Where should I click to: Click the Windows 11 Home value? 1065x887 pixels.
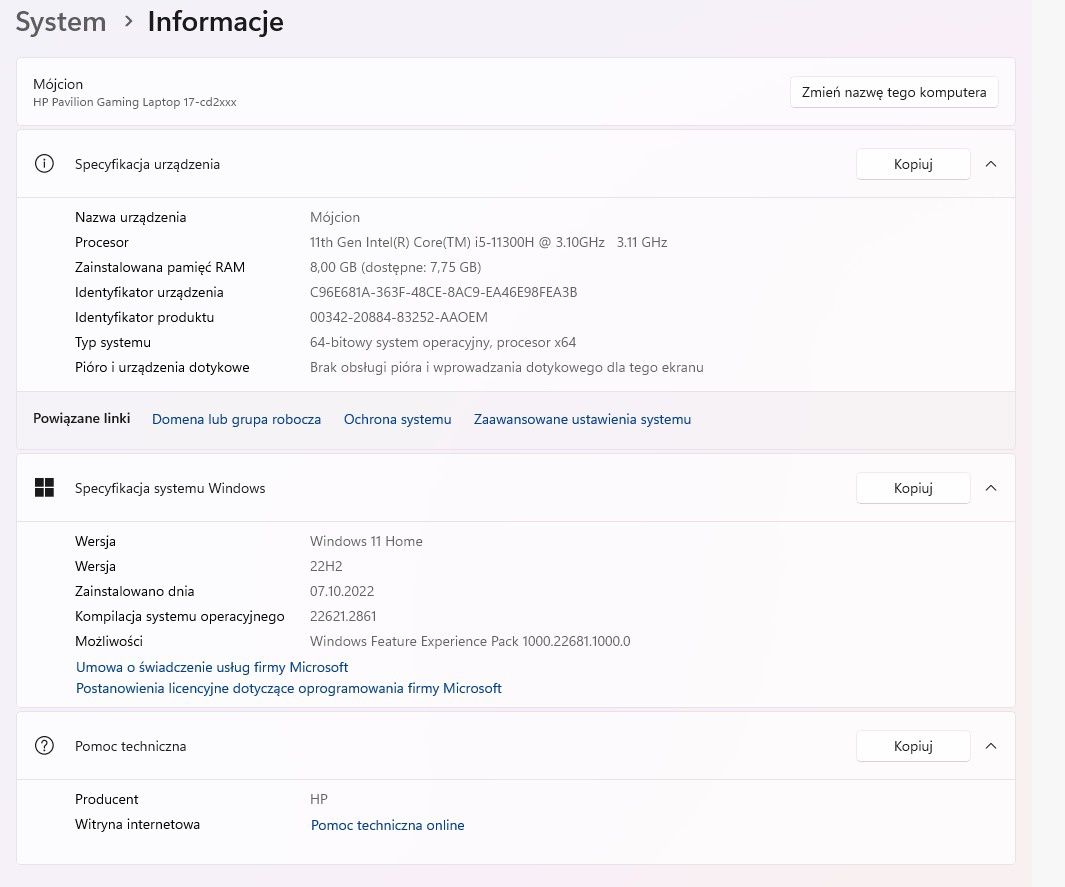pos(366,541)
